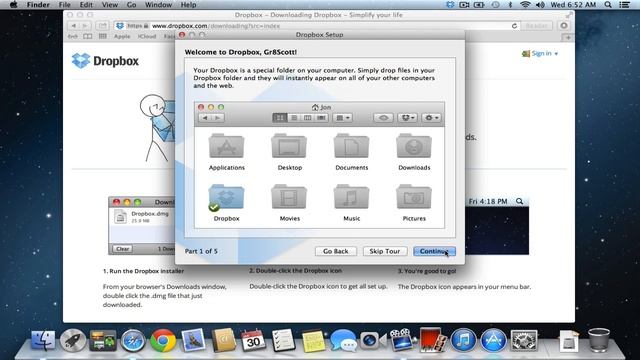Open Mission Control from the Dock
This screenshot has height=360, width=640.
point(103,340)
